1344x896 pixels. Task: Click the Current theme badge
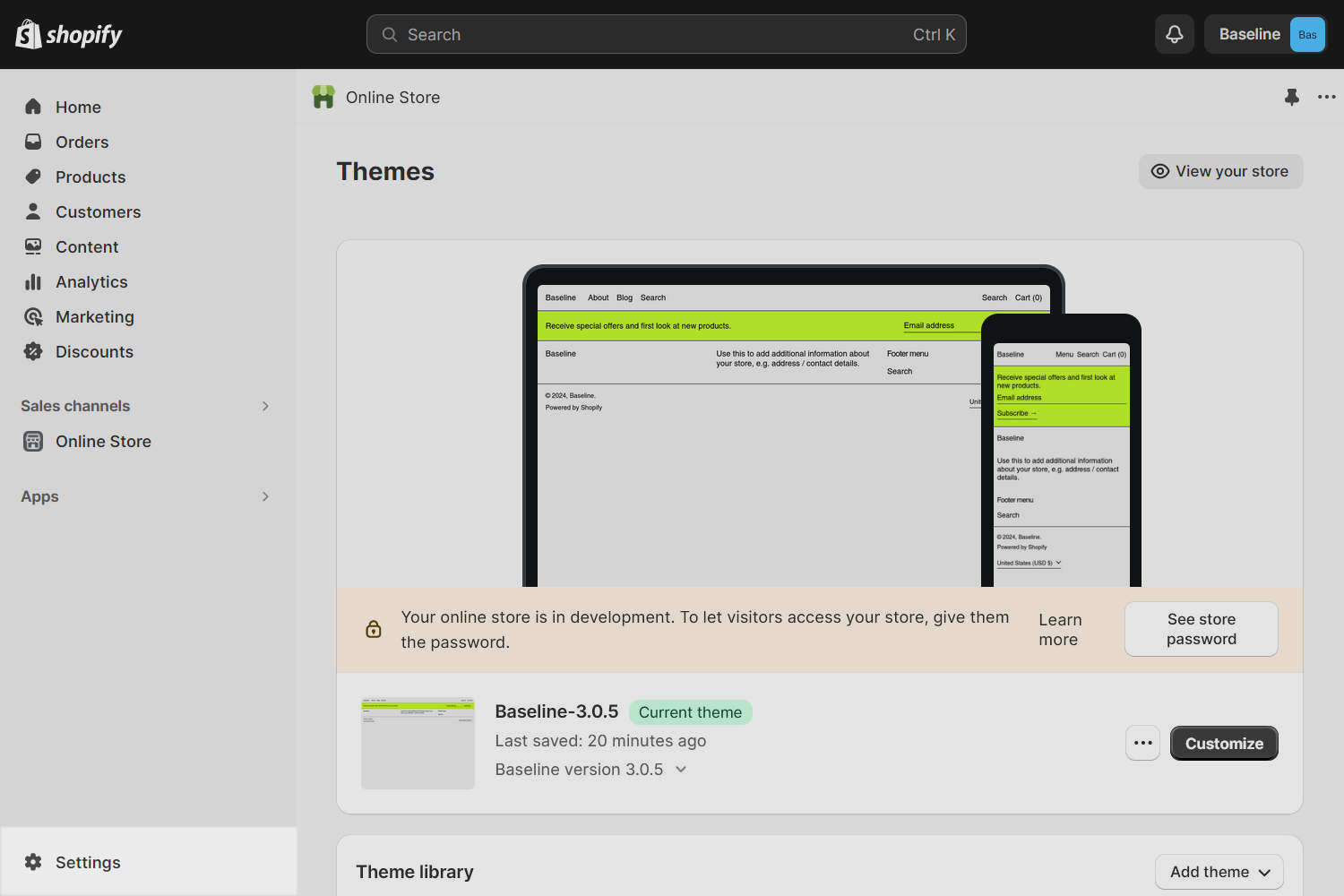click(690, 711)
